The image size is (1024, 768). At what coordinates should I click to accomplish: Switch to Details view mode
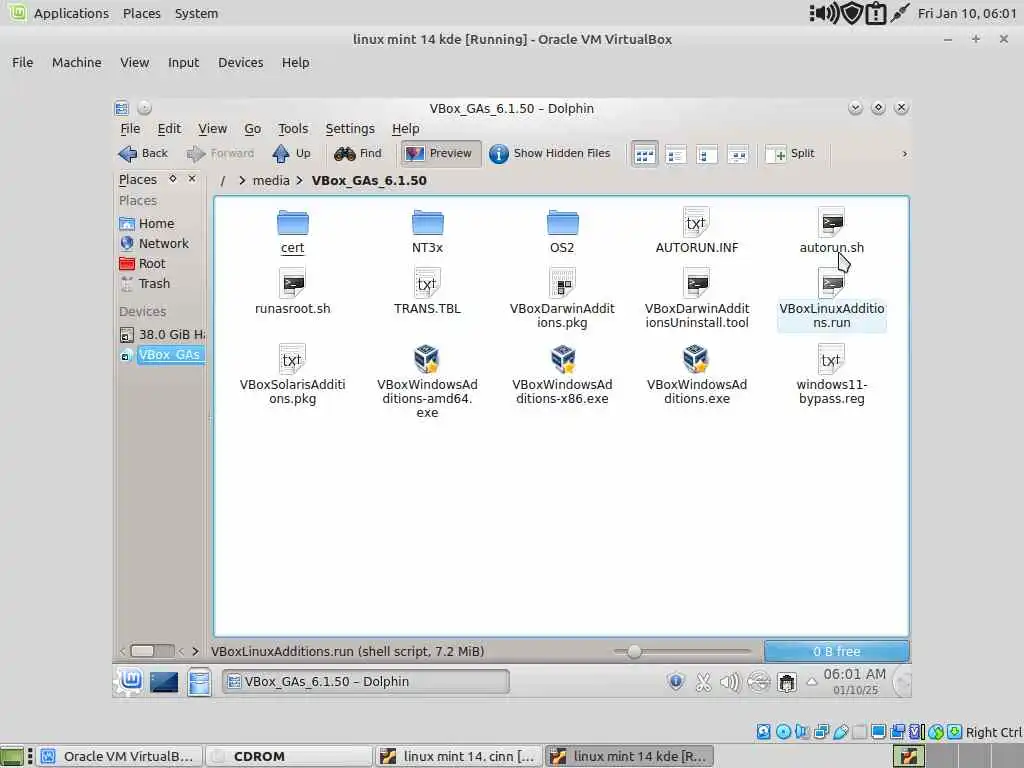point(707,155)
